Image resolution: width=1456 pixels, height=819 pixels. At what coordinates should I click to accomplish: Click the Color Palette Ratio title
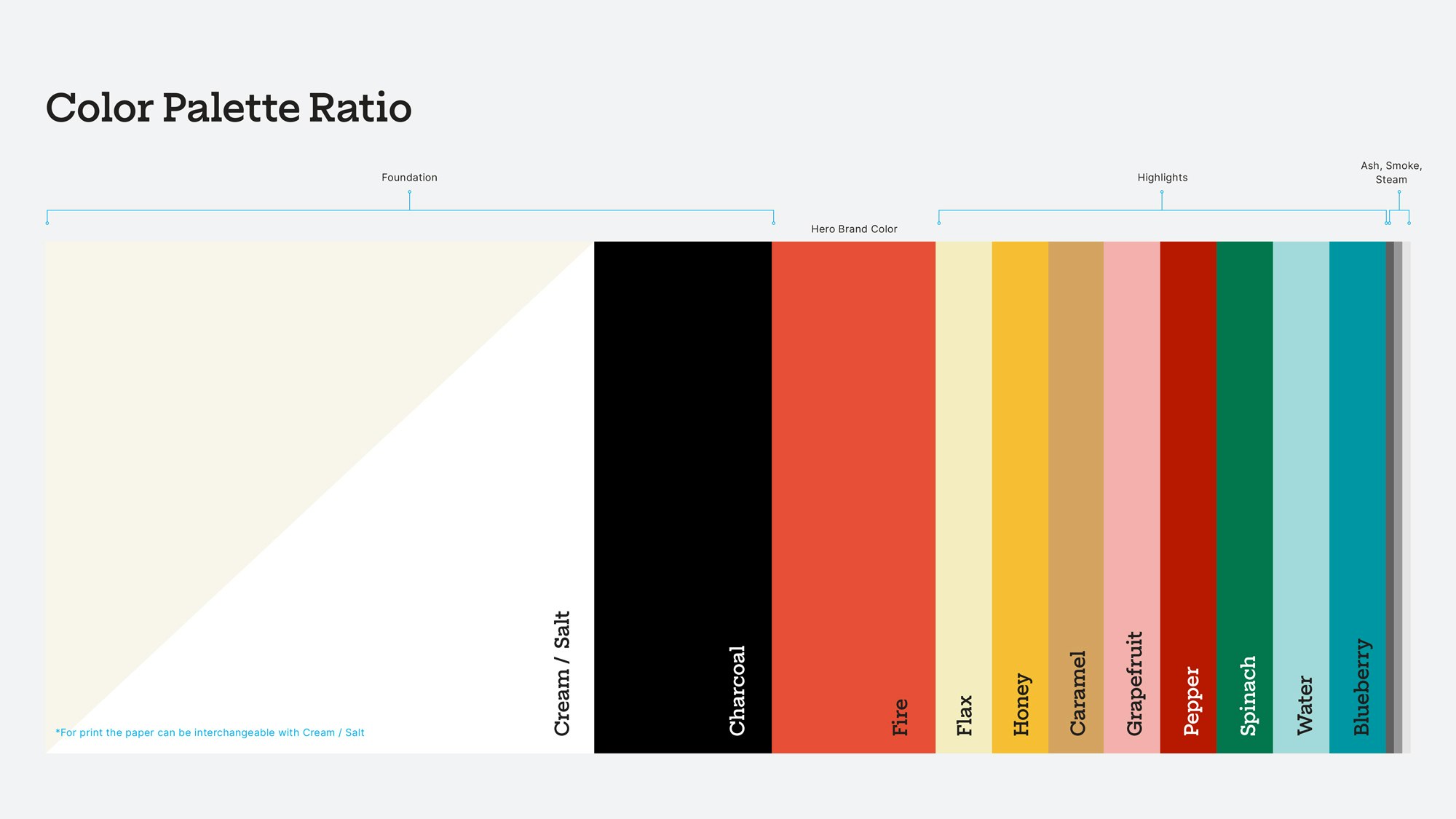(229, 108)
